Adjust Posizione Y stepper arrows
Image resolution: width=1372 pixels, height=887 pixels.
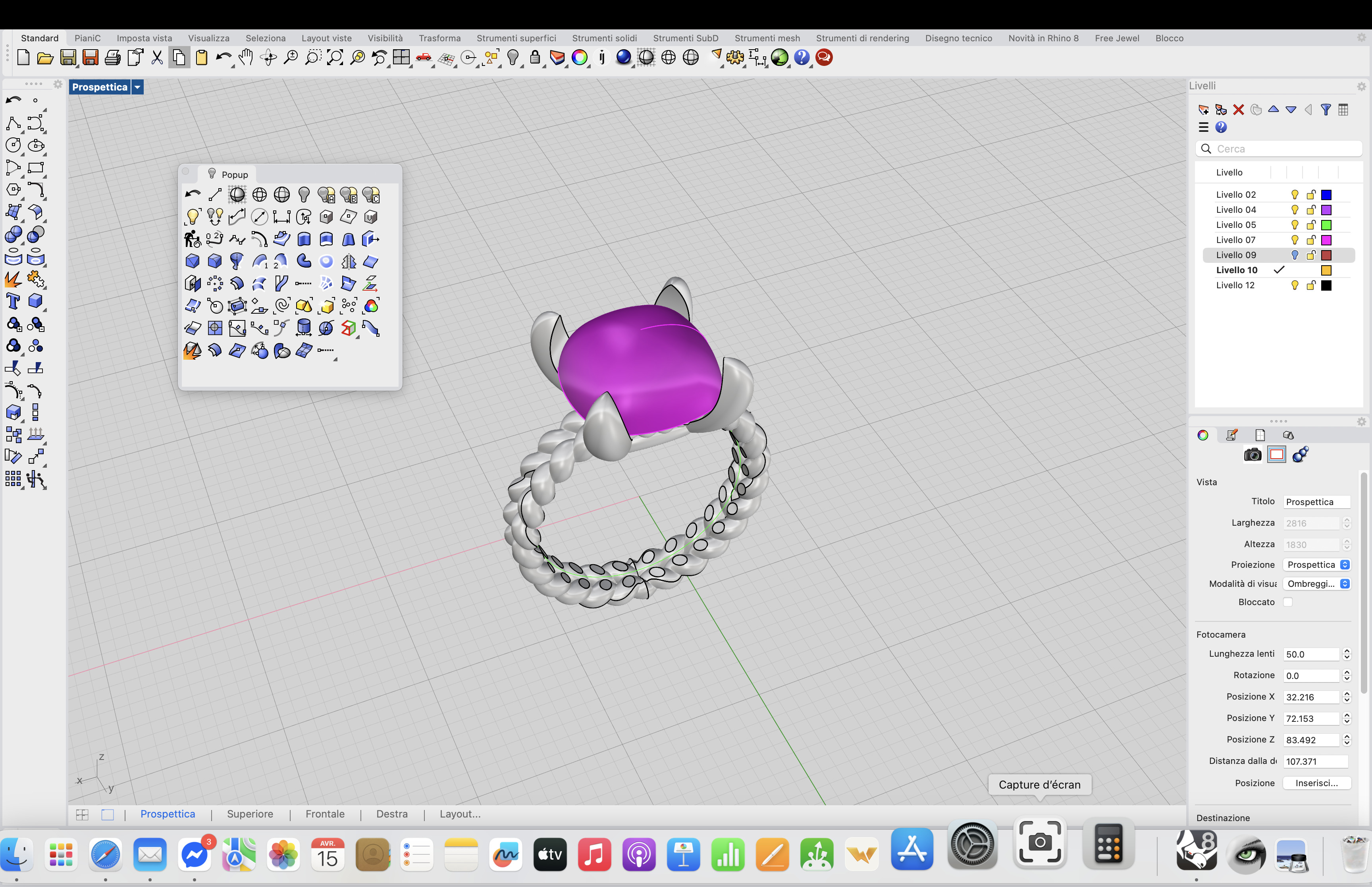[x=1346, y=718]
